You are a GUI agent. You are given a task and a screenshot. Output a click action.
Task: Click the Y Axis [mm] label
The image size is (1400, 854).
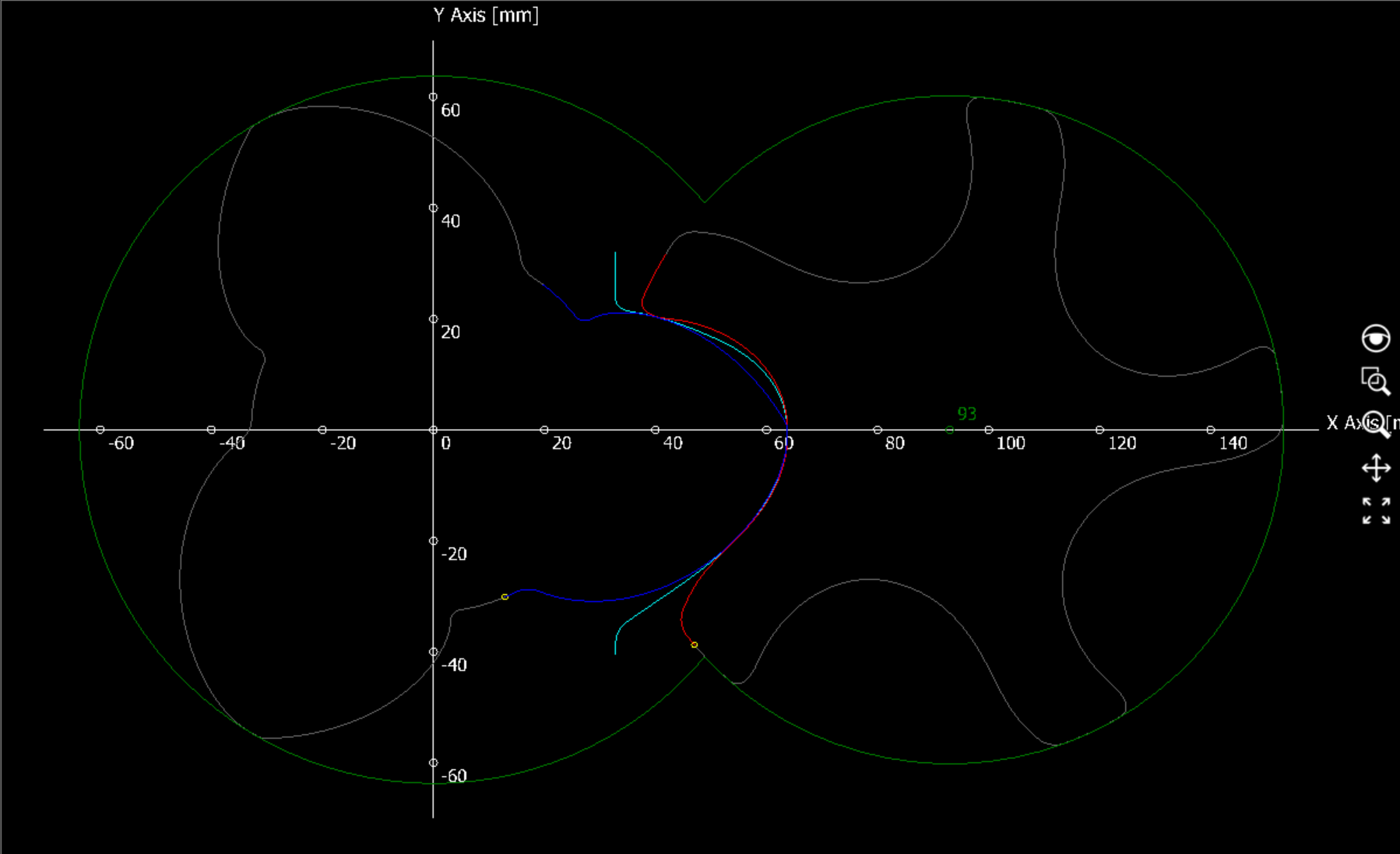click(486, 16)
